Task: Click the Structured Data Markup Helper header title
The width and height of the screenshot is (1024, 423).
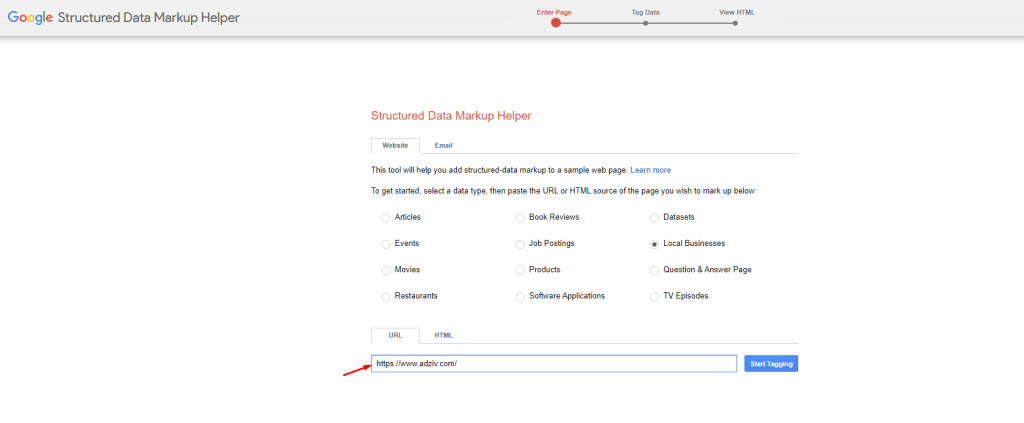Action: (149, 18)
